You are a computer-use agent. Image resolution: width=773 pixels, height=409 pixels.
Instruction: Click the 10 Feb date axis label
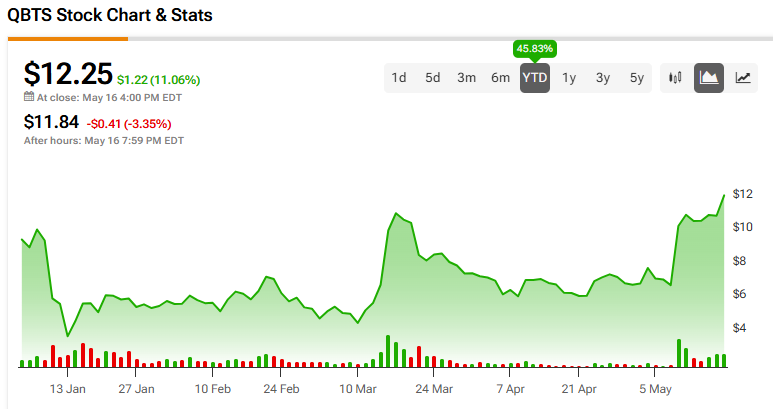(213, 389)
